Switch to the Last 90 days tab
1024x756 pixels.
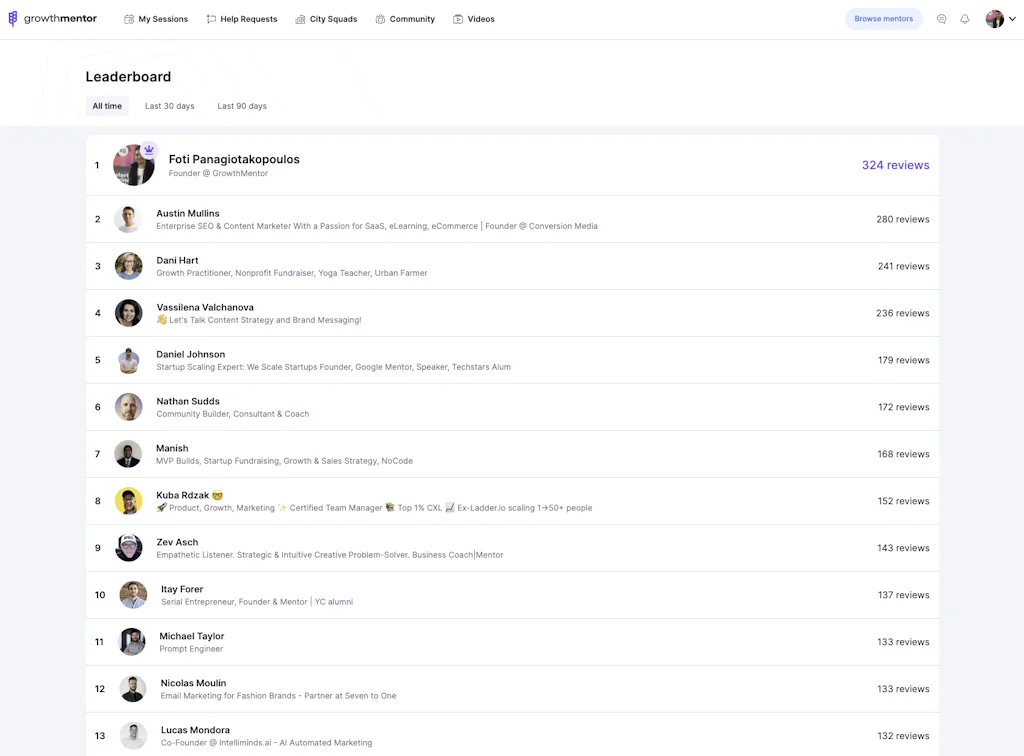pos(241,105)
